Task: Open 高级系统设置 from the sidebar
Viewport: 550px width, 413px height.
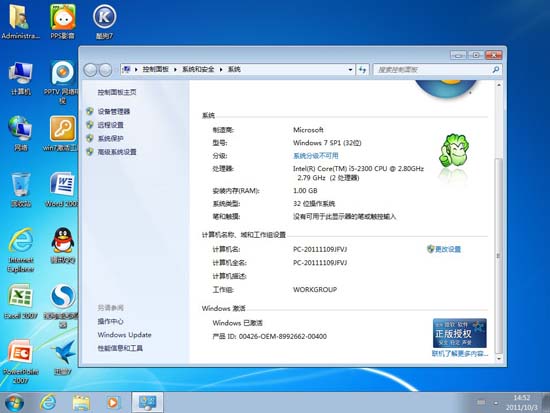Action: pos(117,152)
